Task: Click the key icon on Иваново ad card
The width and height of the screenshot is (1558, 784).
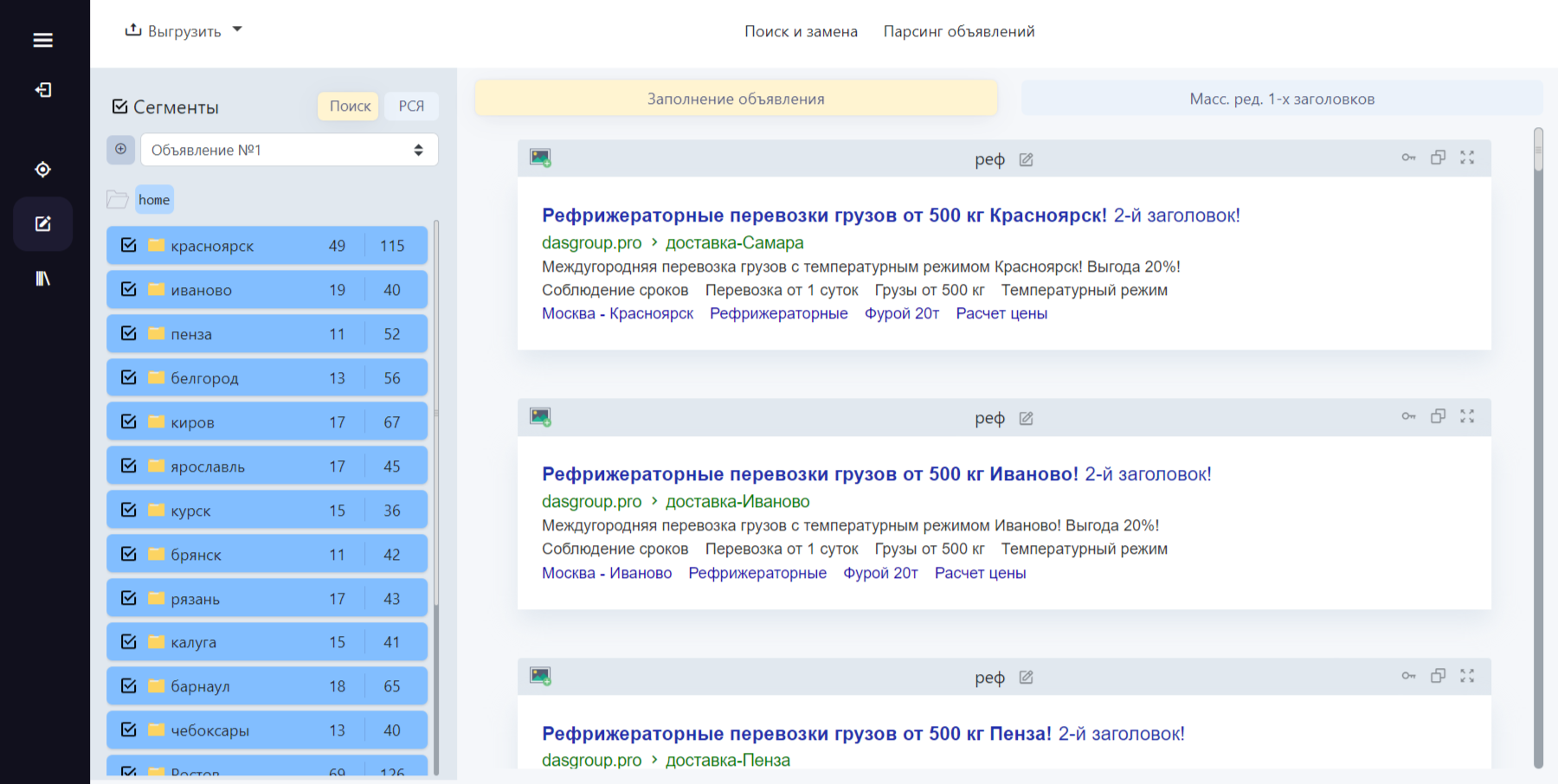Action: point(1408,416)
